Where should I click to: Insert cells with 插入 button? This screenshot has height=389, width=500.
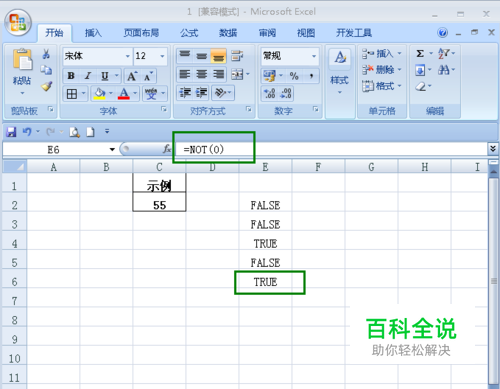(382, 53)
